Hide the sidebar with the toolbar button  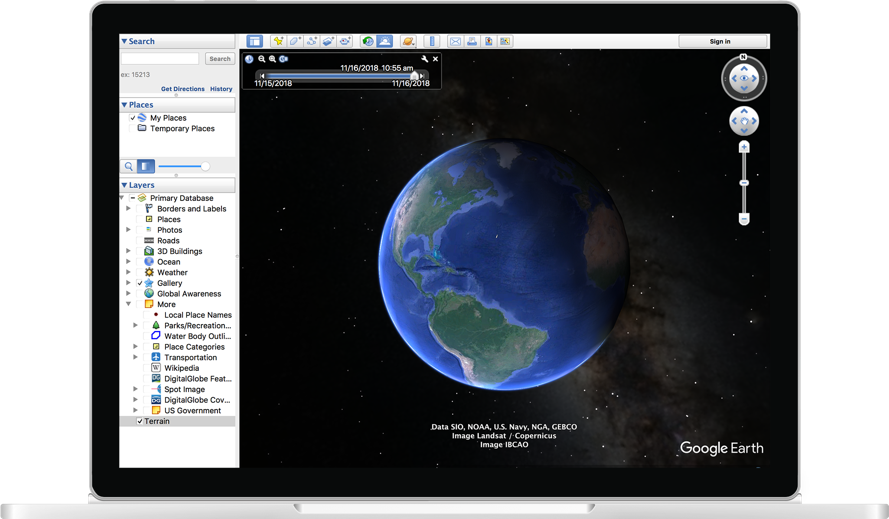pos(255,42)
